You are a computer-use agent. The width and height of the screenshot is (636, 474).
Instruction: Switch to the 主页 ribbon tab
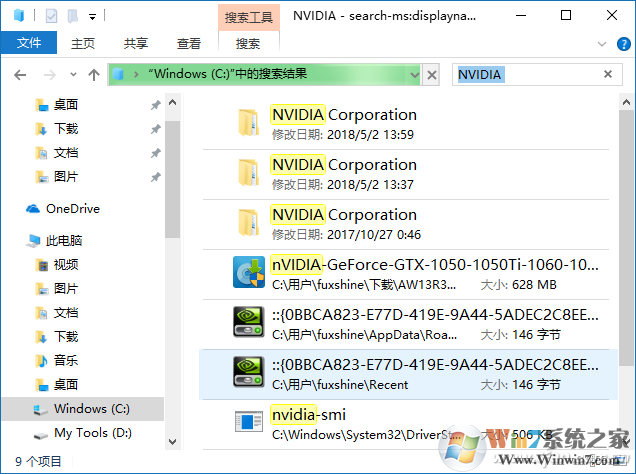pyautogui.click(x=83, y=43)
